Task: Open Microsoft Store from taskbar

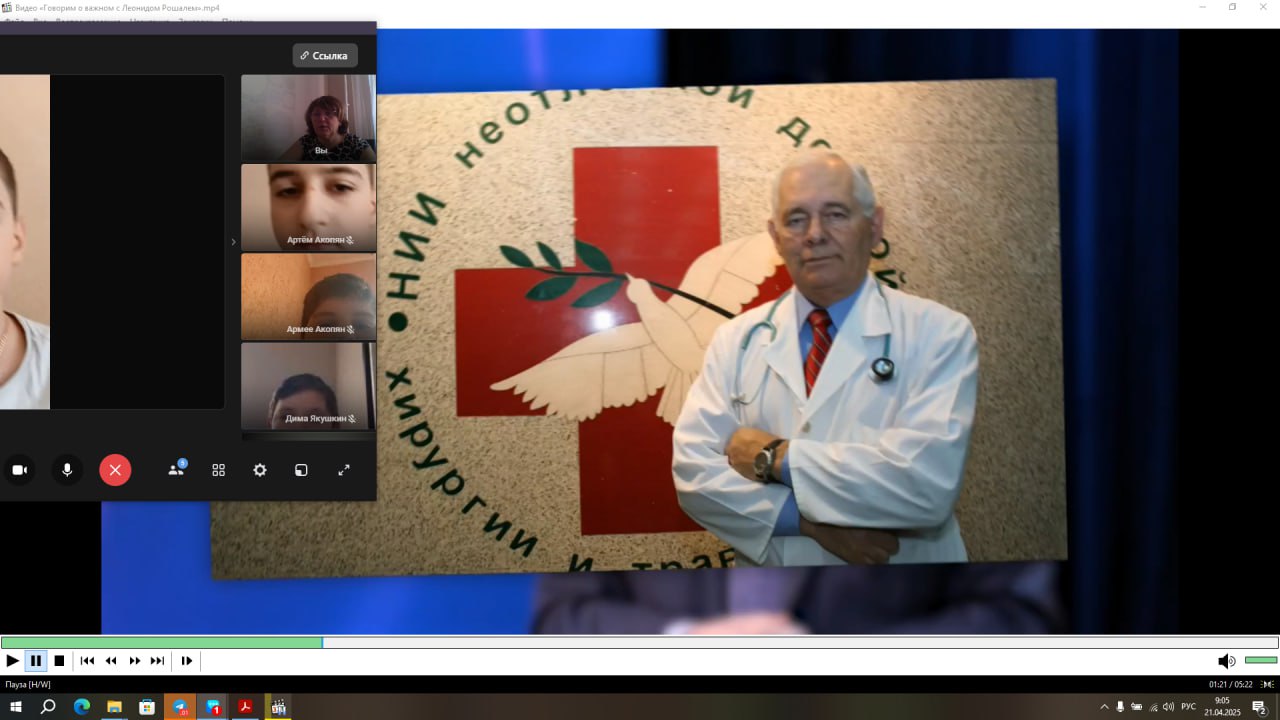Action: [x=147, y=707]
